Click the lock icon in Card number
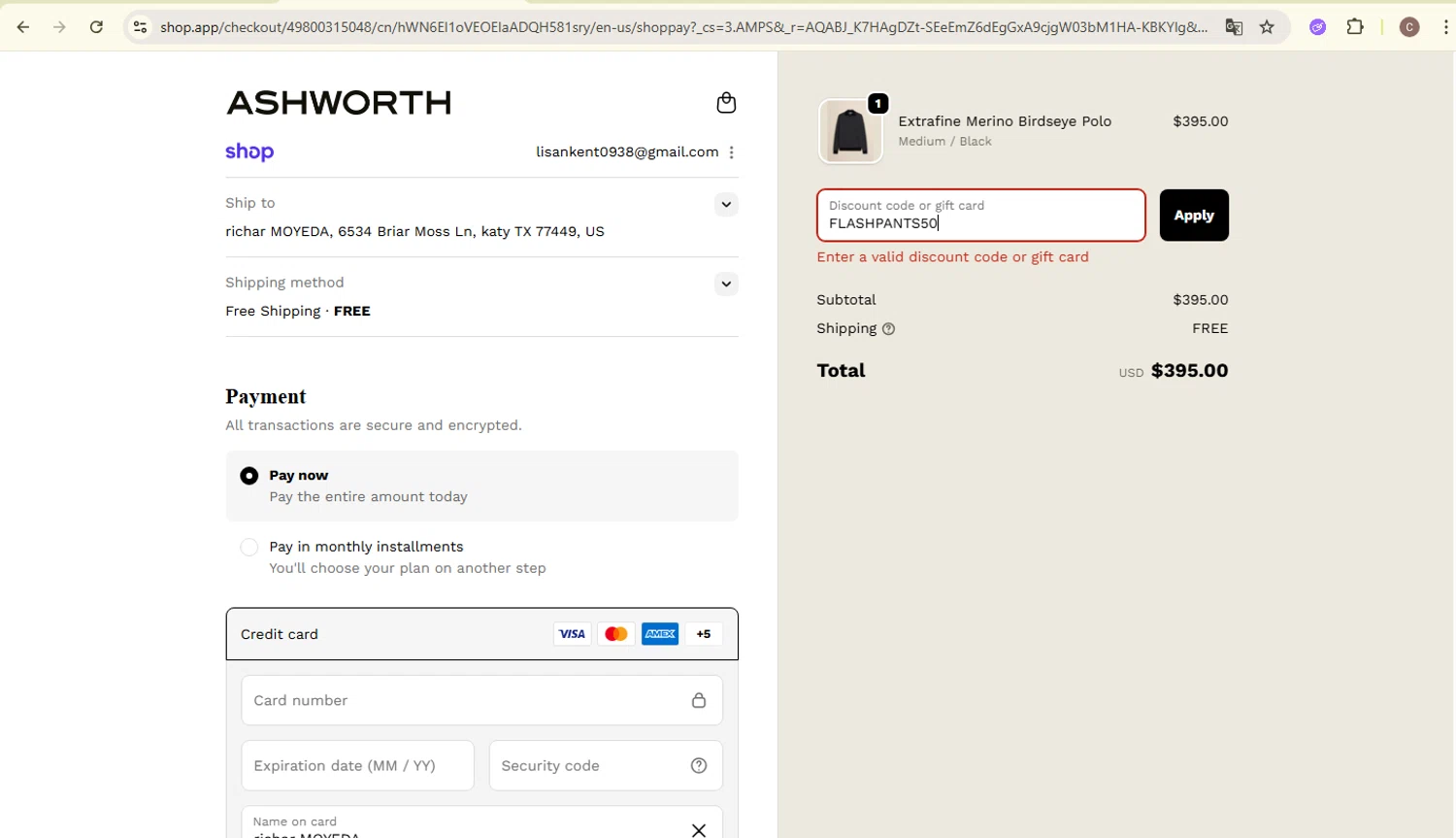 (699, 701)
